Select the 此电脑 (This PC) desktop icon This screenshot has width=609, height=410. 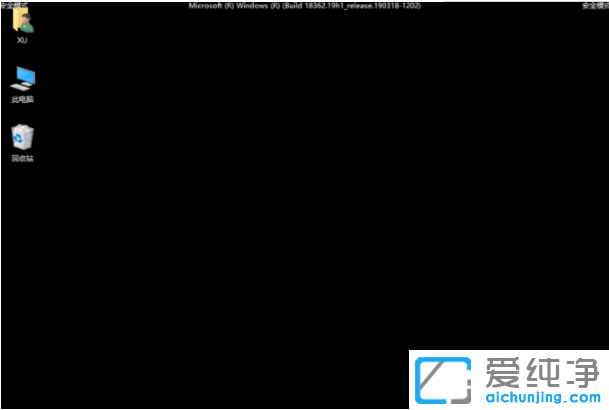[x=22, y=79]
